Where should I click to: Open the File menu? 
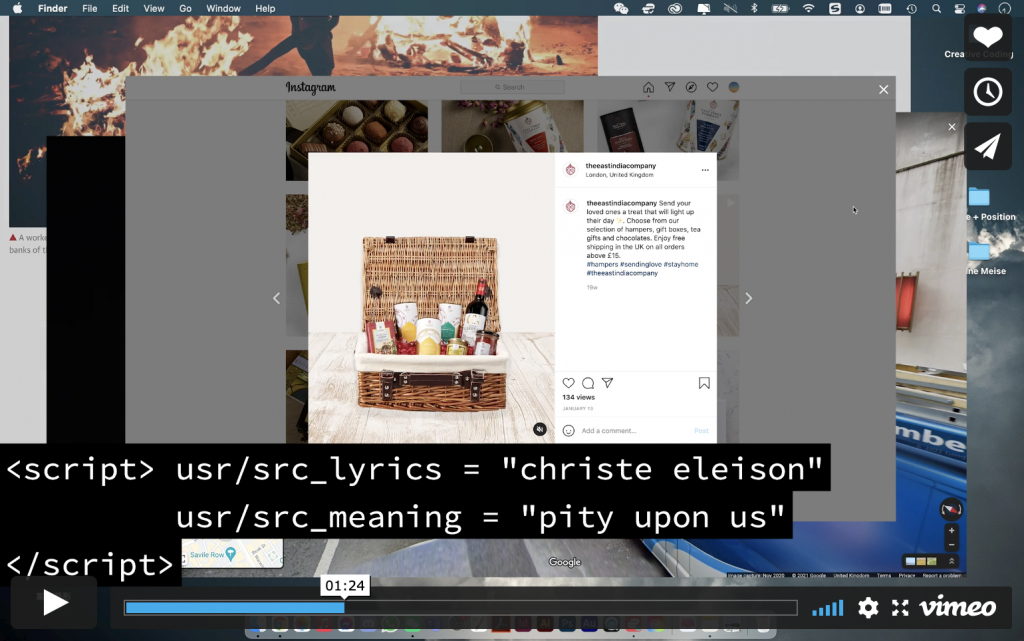tap(89, 8)
